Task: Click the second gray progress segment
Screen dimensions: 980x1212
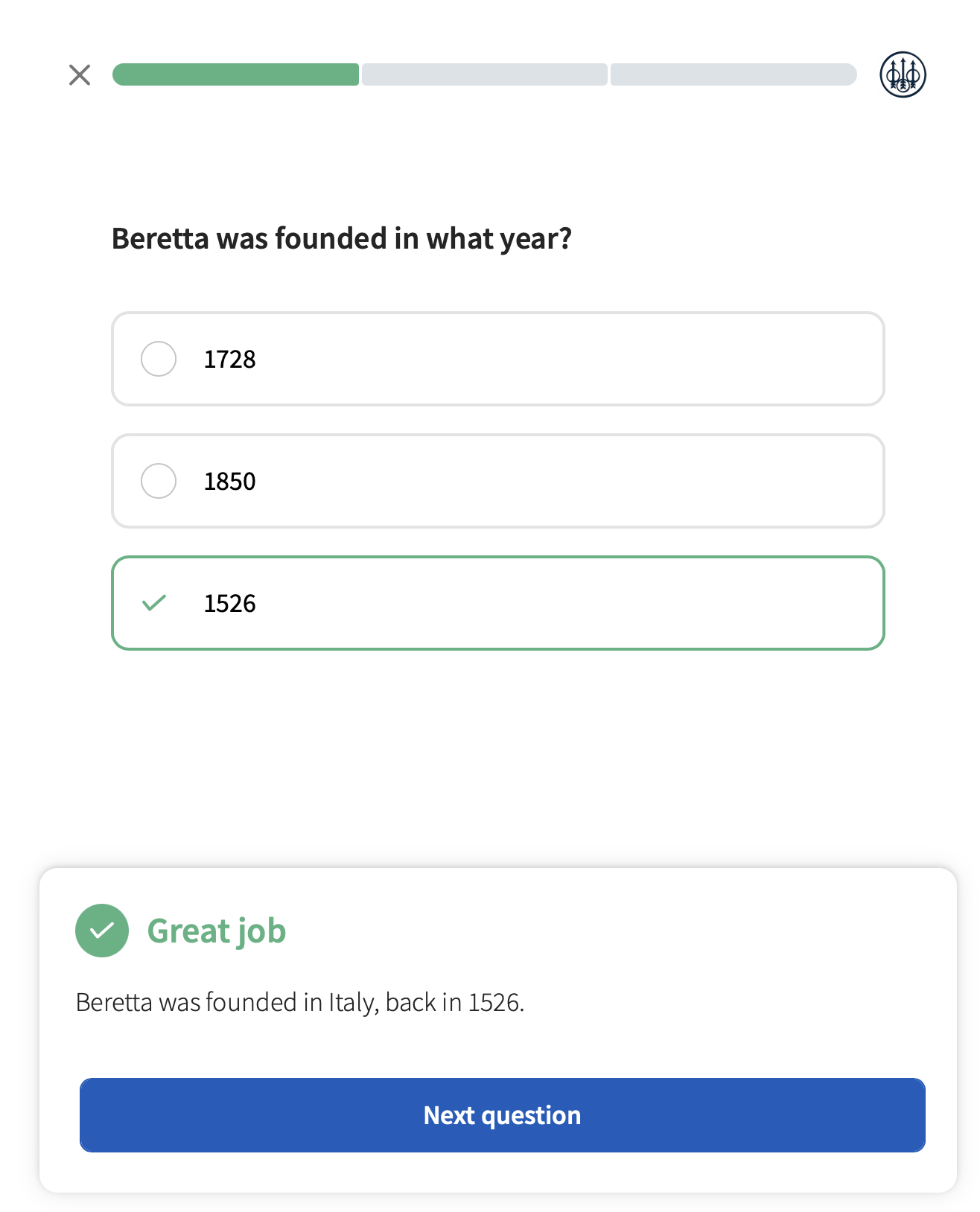Action: click(x=485, y=74)
